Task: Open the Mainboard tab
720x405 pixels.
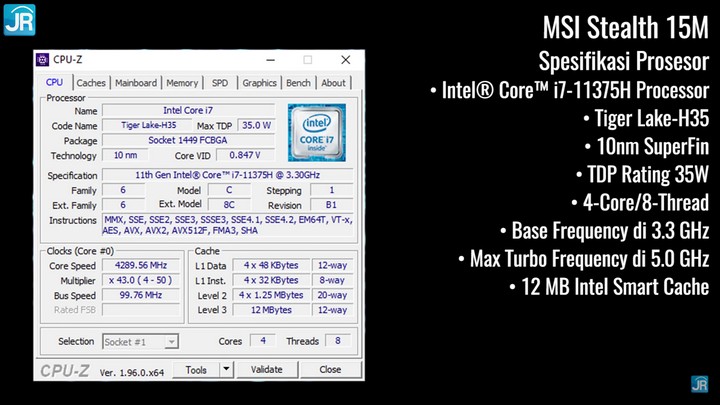Action: click(136, 83)
